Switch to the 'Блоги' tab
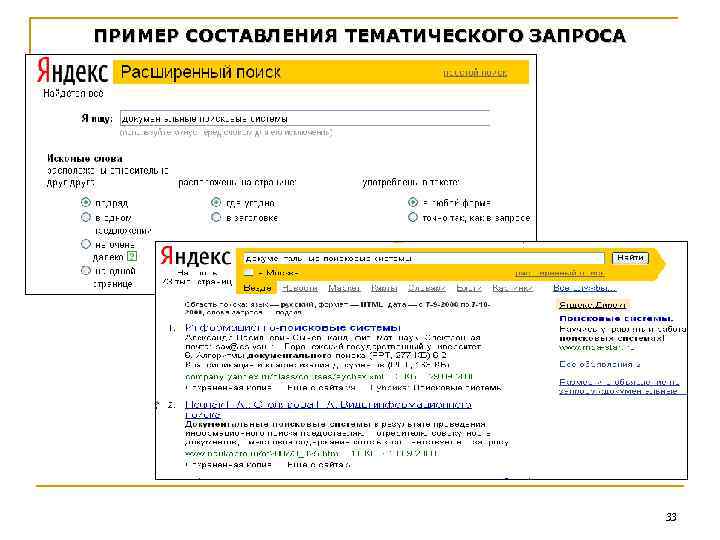Image resolution: width=720 pixels, height=540 pixels. (x=469, y=288)
